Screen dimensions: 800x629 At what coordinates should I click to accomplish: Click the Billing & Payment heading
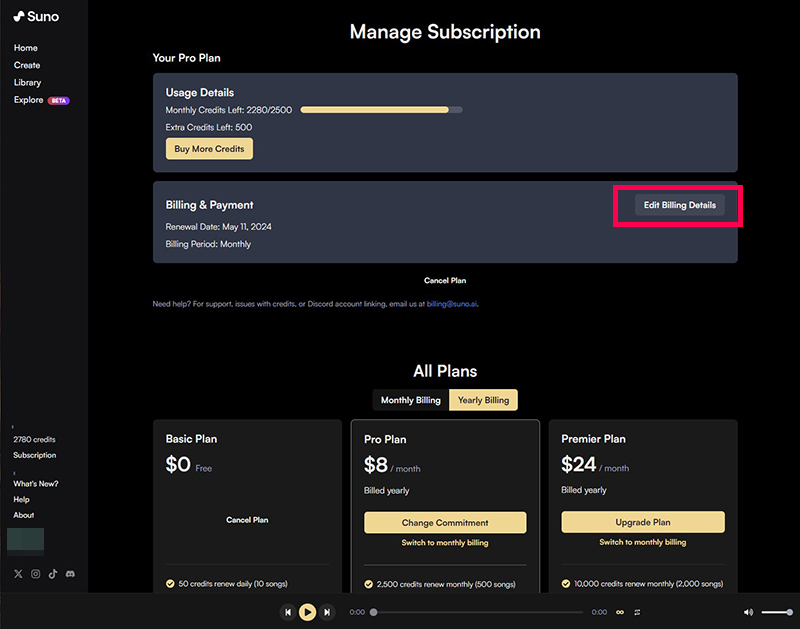tap(209, 205)
